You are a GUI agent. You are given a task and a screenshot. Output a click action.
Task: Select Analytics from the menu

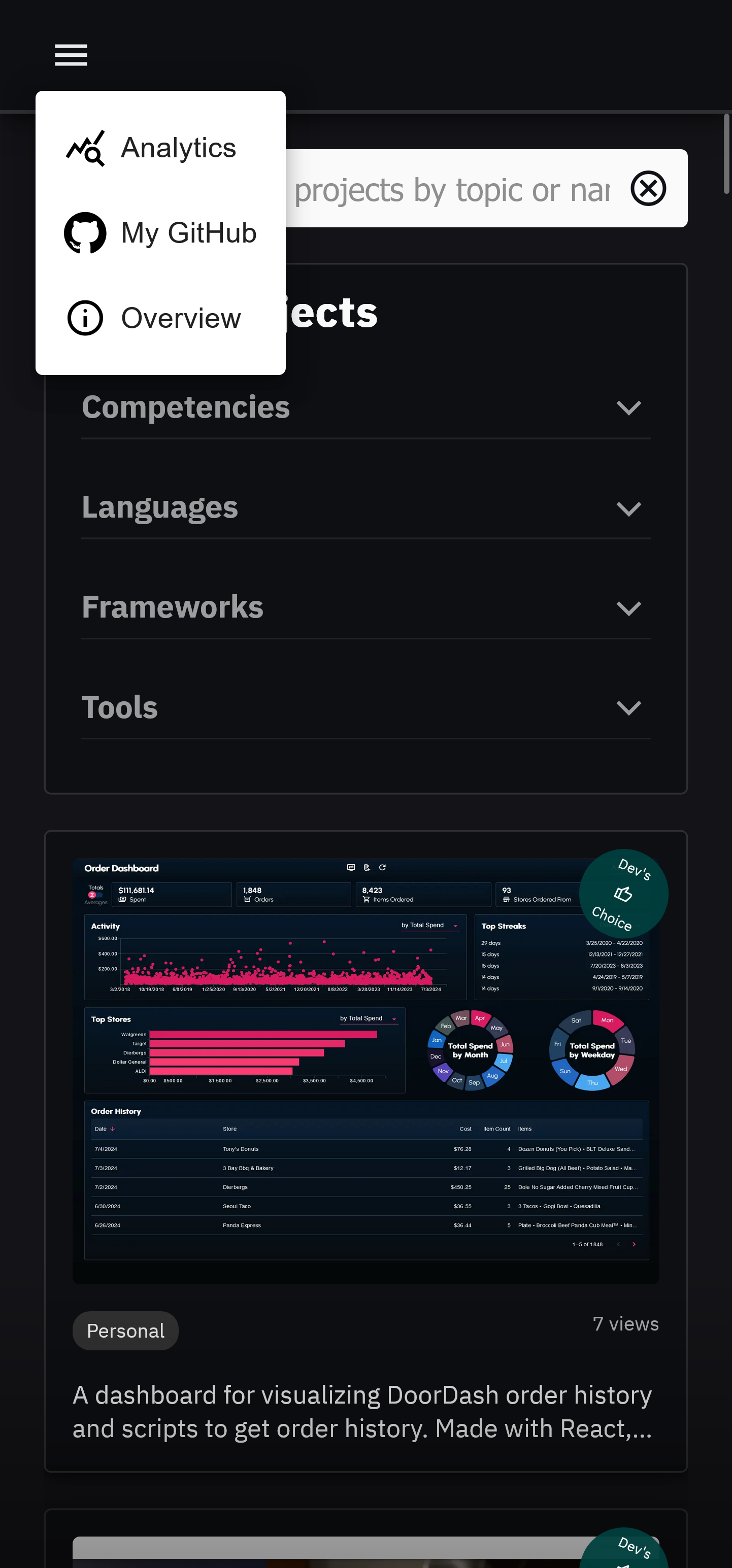coord(178,148)
